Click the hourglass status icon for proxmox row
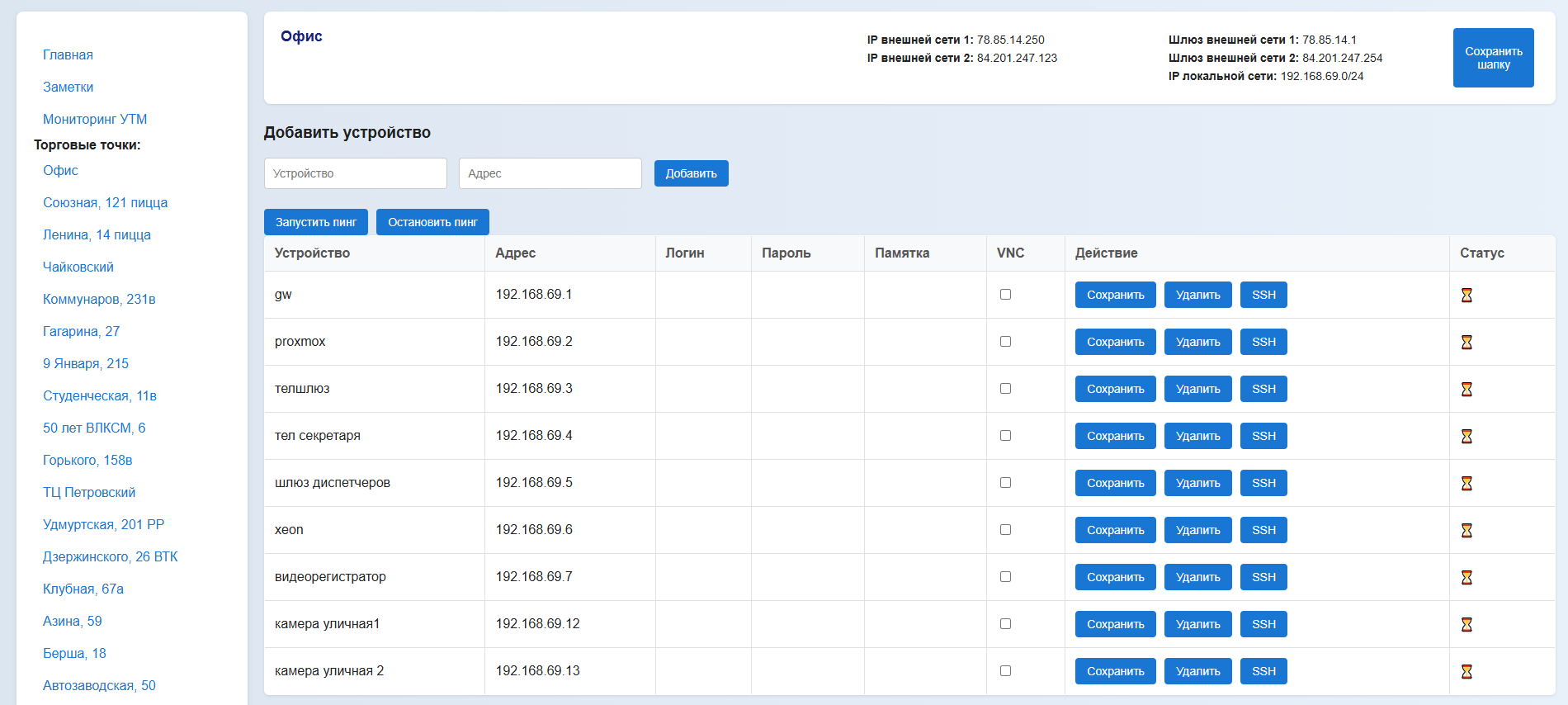The image size is (1568, 705). click(1466, 342)
